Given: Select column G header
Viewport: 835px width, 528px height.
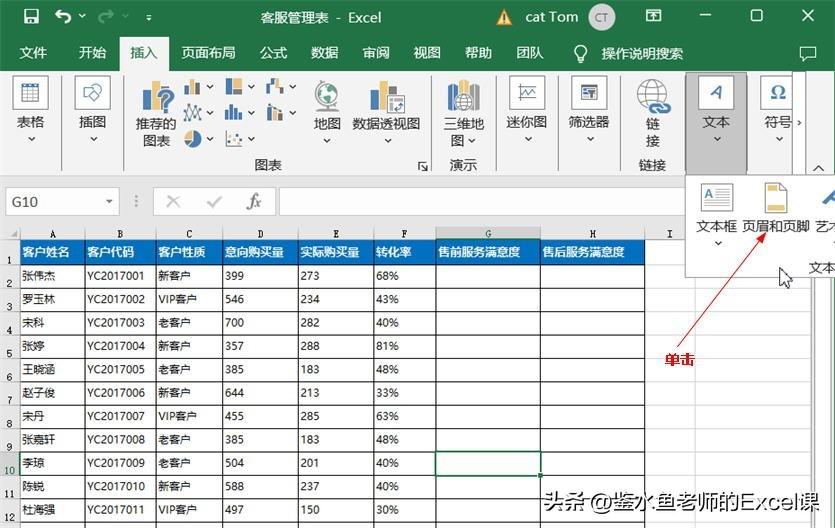Looking at the screenshot, I should coord(488,233).
